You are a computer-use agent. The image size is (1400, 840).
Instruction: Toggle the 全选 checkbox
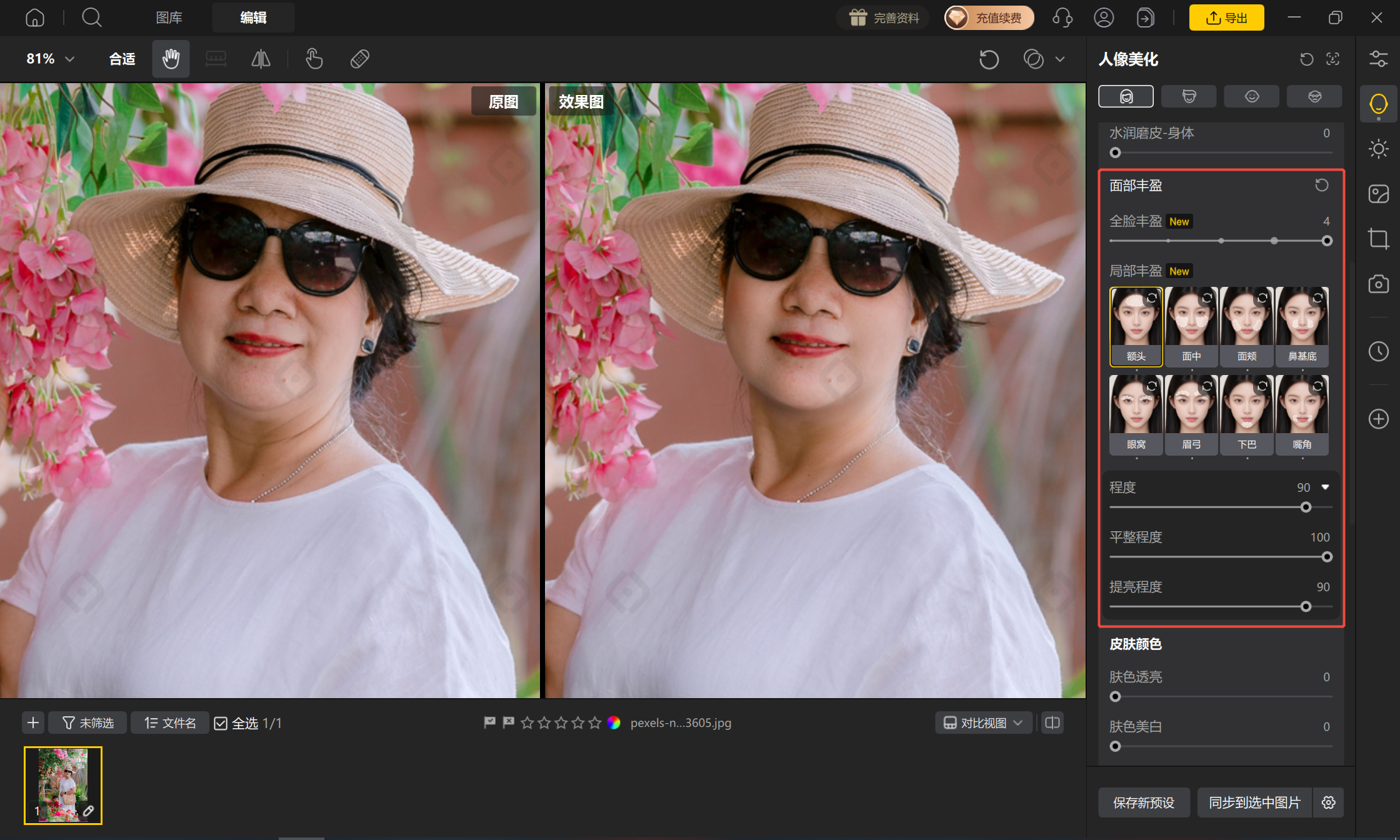click(221, 723)
